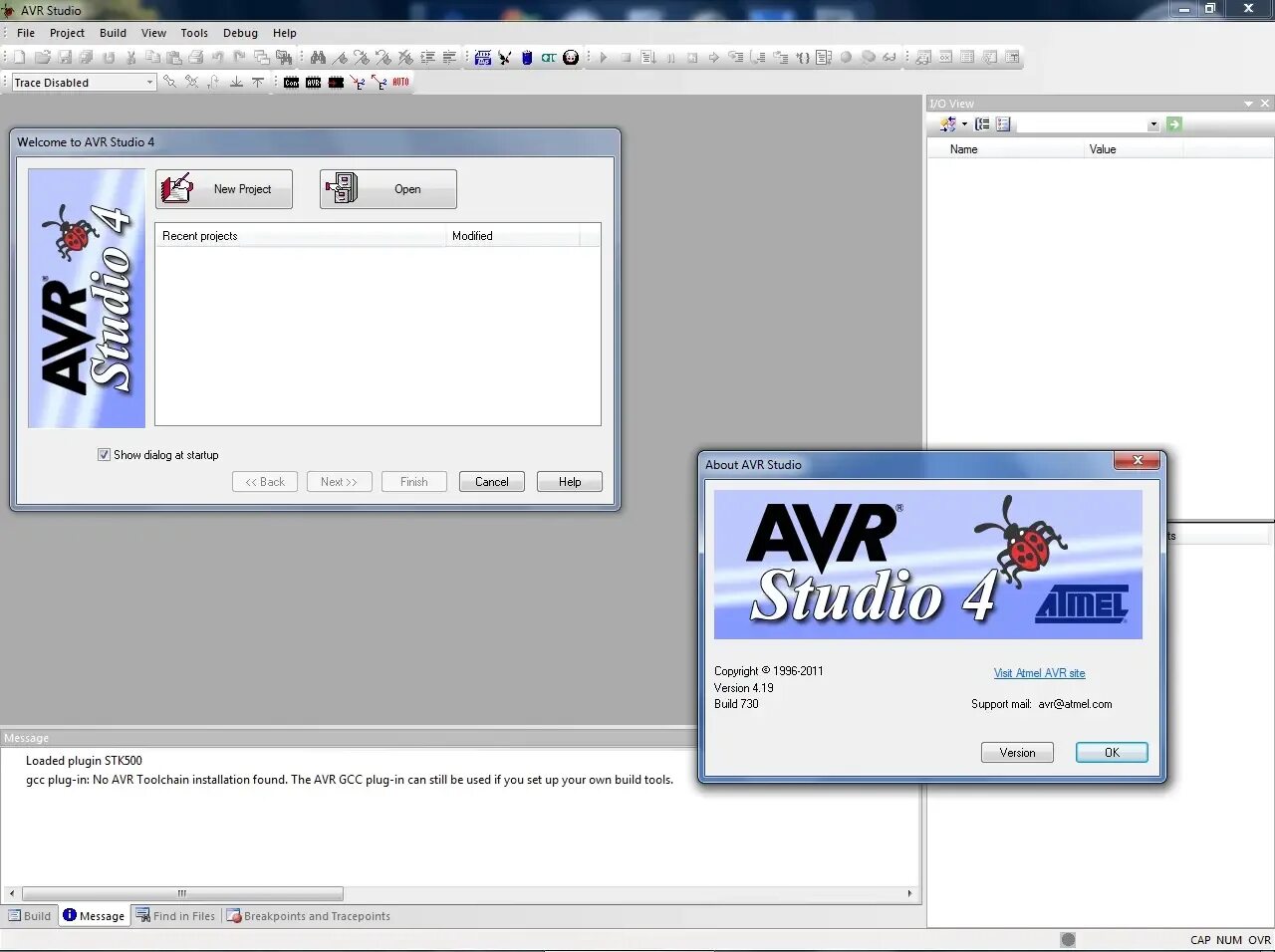Image resolution: width=1275 pixels, height=952 pixels.
Task: Click the trace pin icon next to Trace dropdown
Action: click(170, 83)
